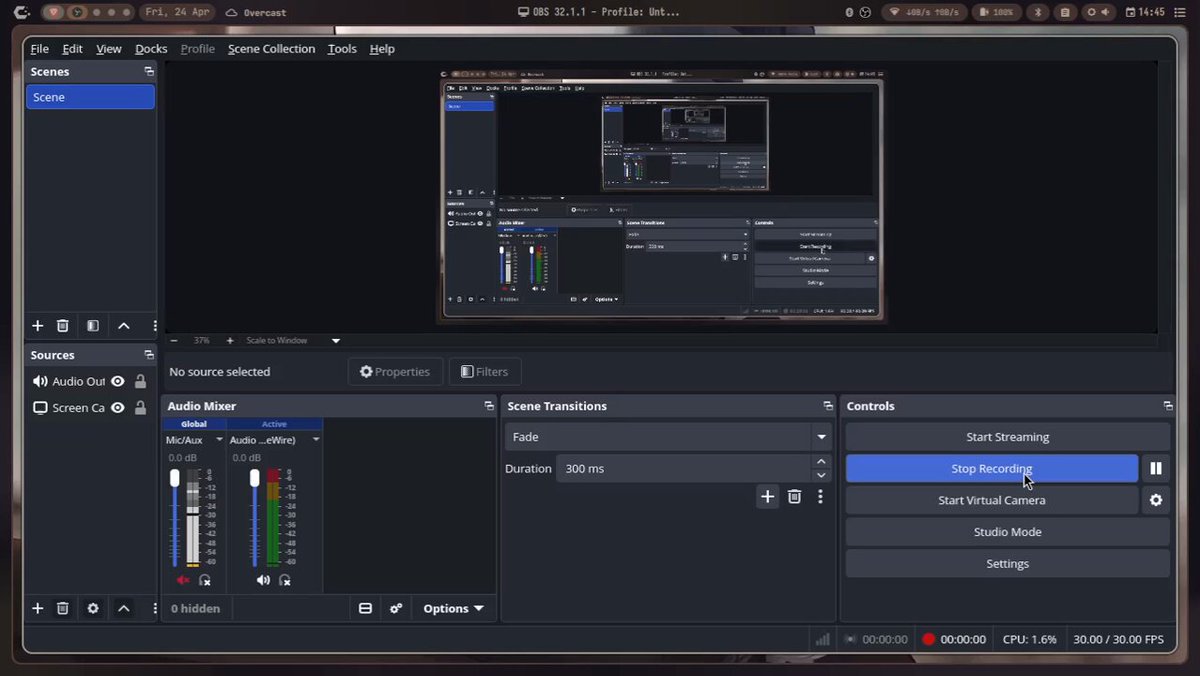This screenshot has width=1200, height=676.
Task: Delete the selected scene transition
Action: [794, 496]
